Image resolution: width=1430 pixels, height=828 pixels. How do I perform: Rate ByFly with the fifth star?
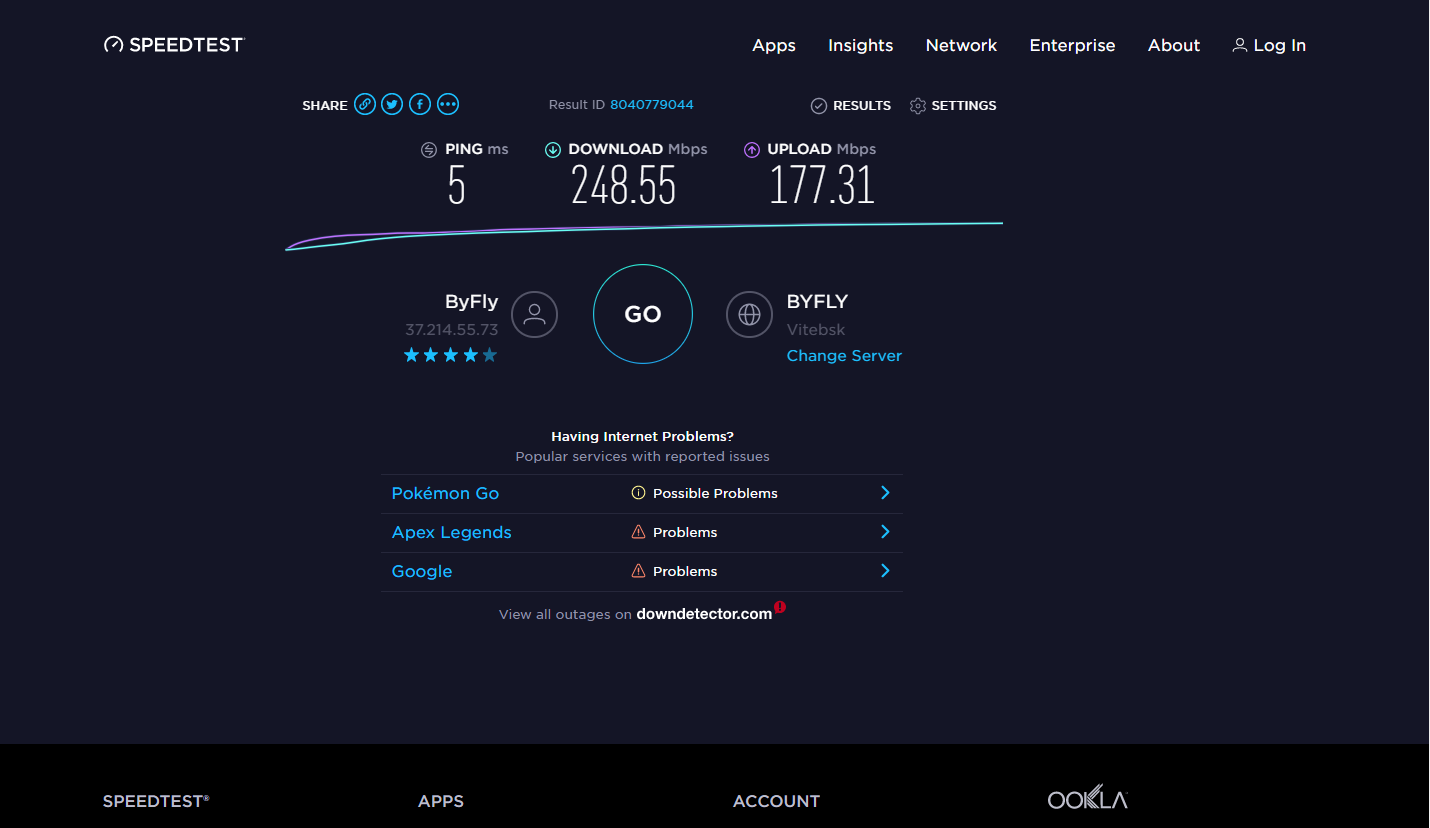coord(489,355)
